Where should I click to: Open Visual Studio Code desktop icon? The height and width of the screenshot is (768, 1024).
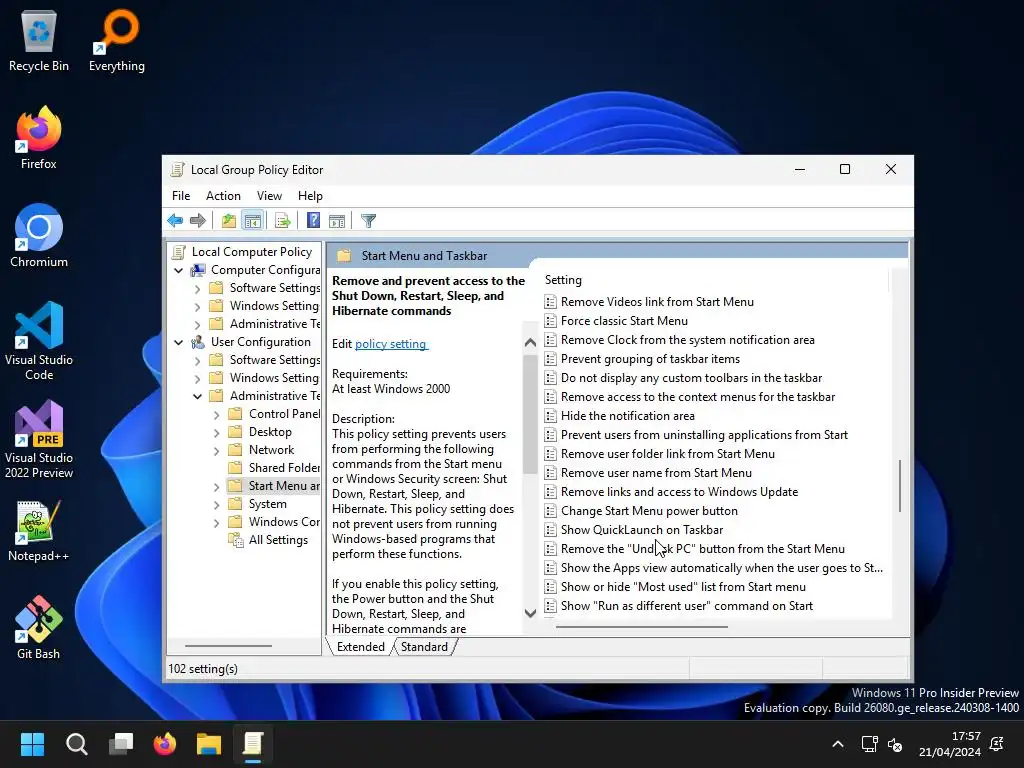(x=39, y=341)
